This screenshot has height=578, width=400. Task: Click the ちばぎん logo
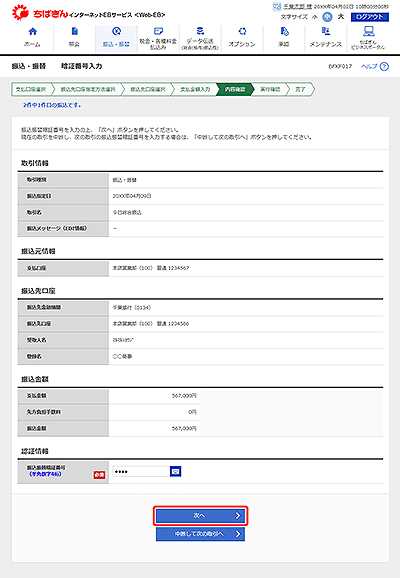40,13
